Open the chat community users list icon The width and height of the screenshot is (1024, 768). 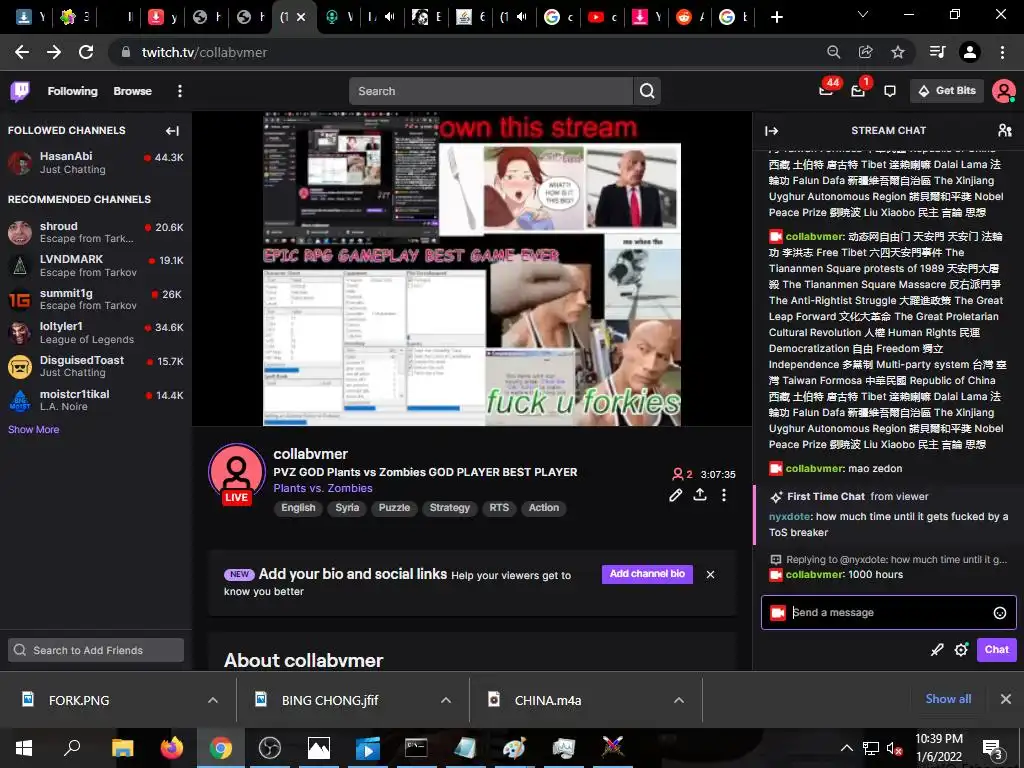pos(1004,131)
